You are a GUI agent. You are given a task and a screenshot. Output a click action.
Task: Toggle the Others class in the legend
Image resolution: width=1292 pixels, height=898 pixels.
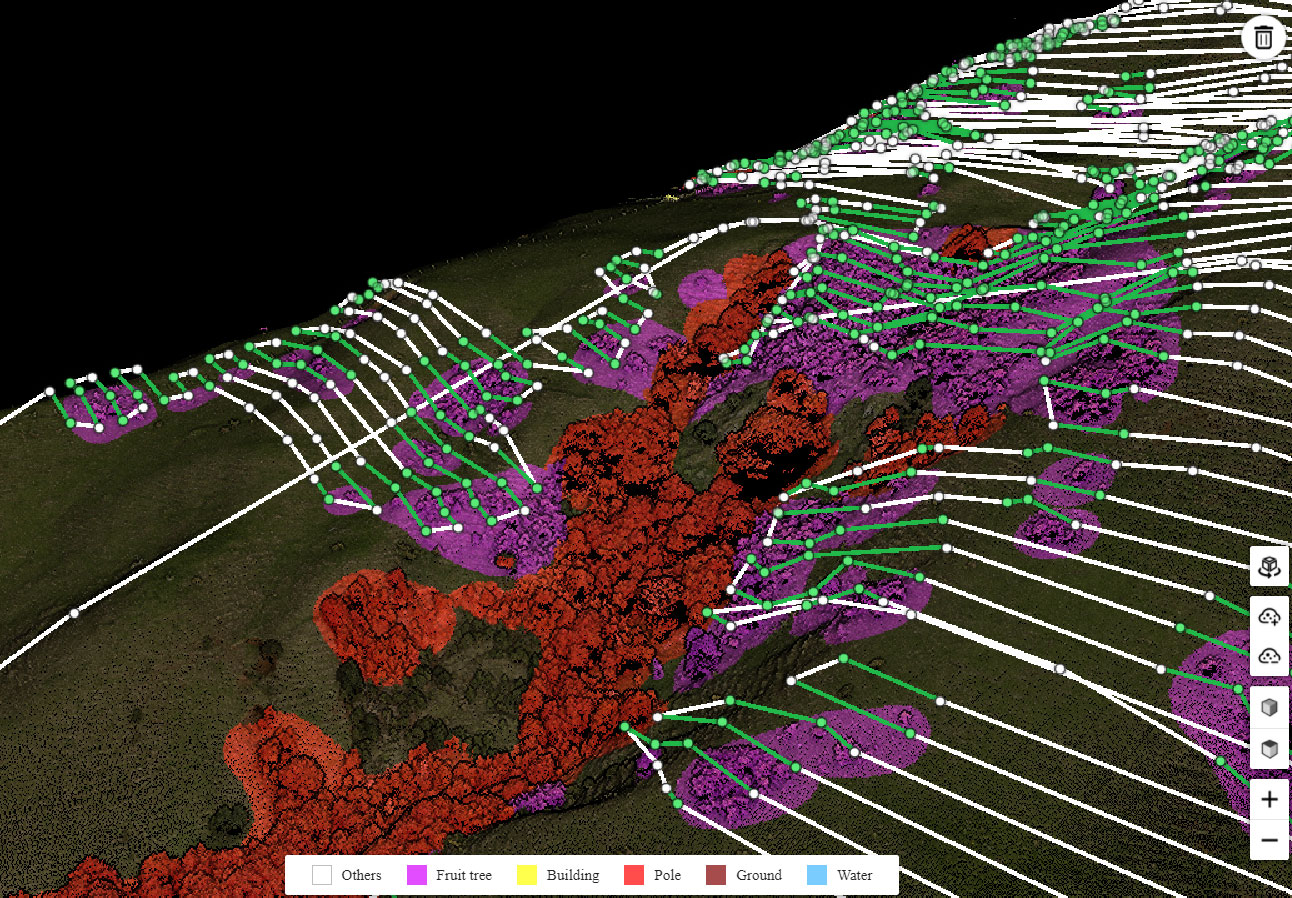pyautogui.click(x=322, y=874)
